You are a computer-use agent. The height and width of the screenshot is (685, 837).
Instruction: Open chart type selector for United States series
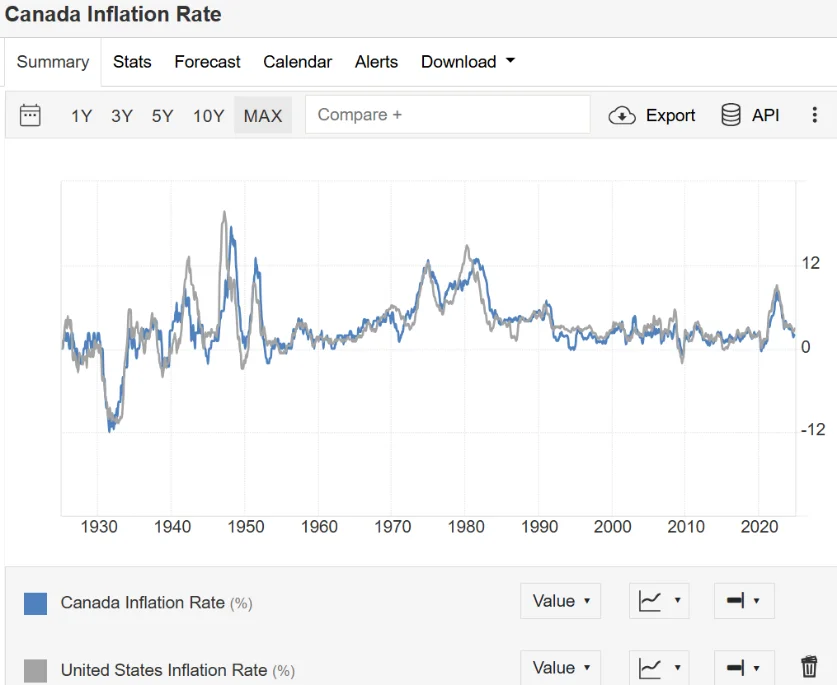tap(659, 668)
